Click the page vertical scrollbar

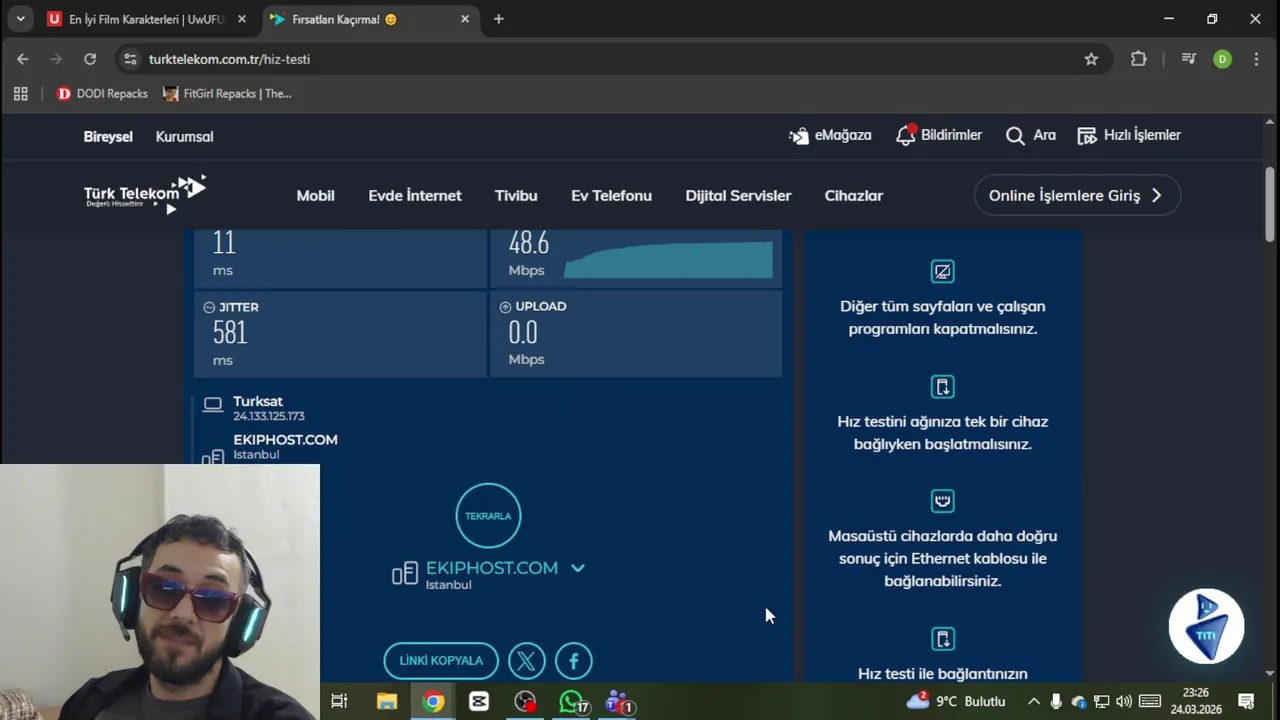point(1270,205)
